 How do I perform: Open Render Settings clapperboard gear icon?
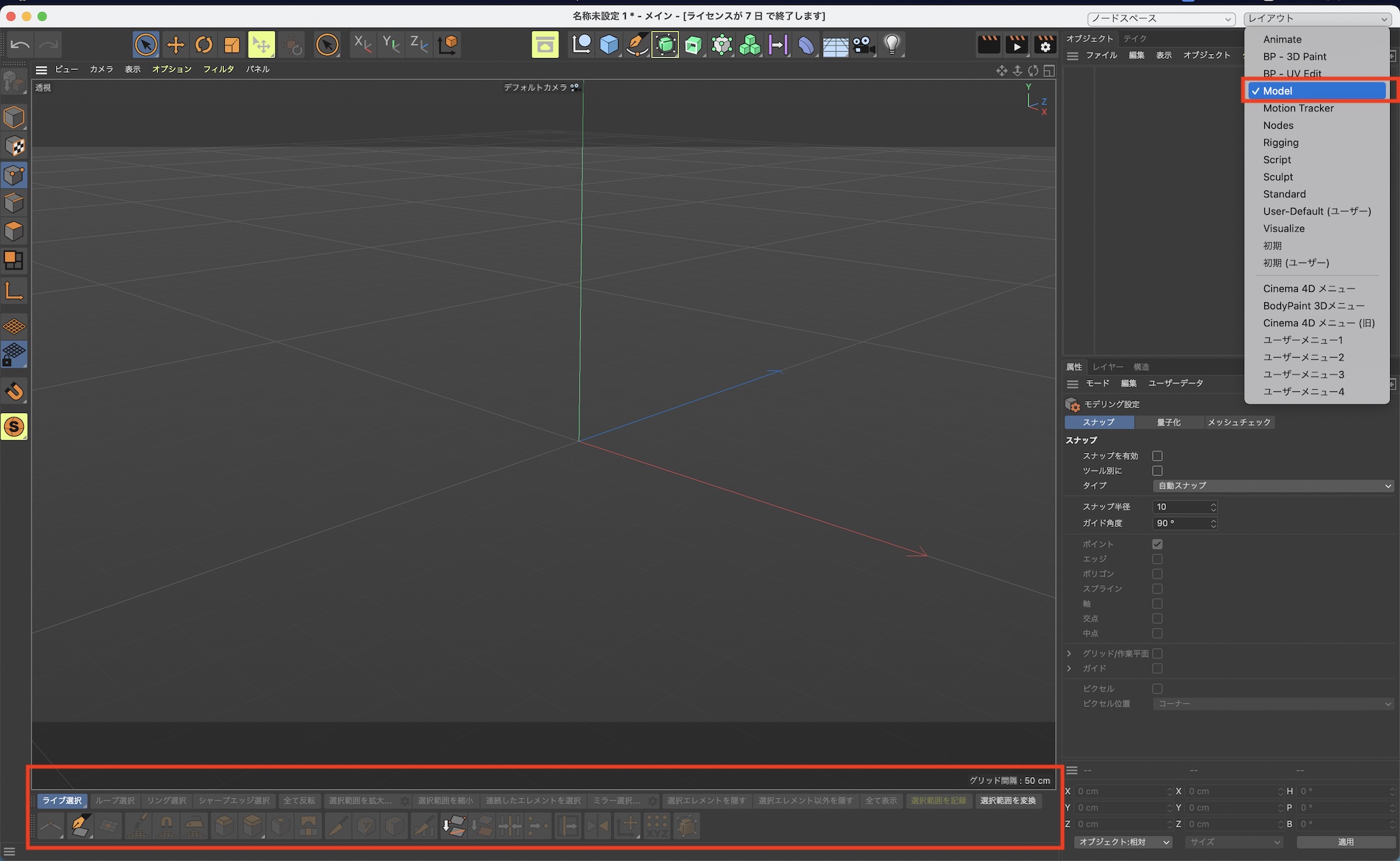1044,45
